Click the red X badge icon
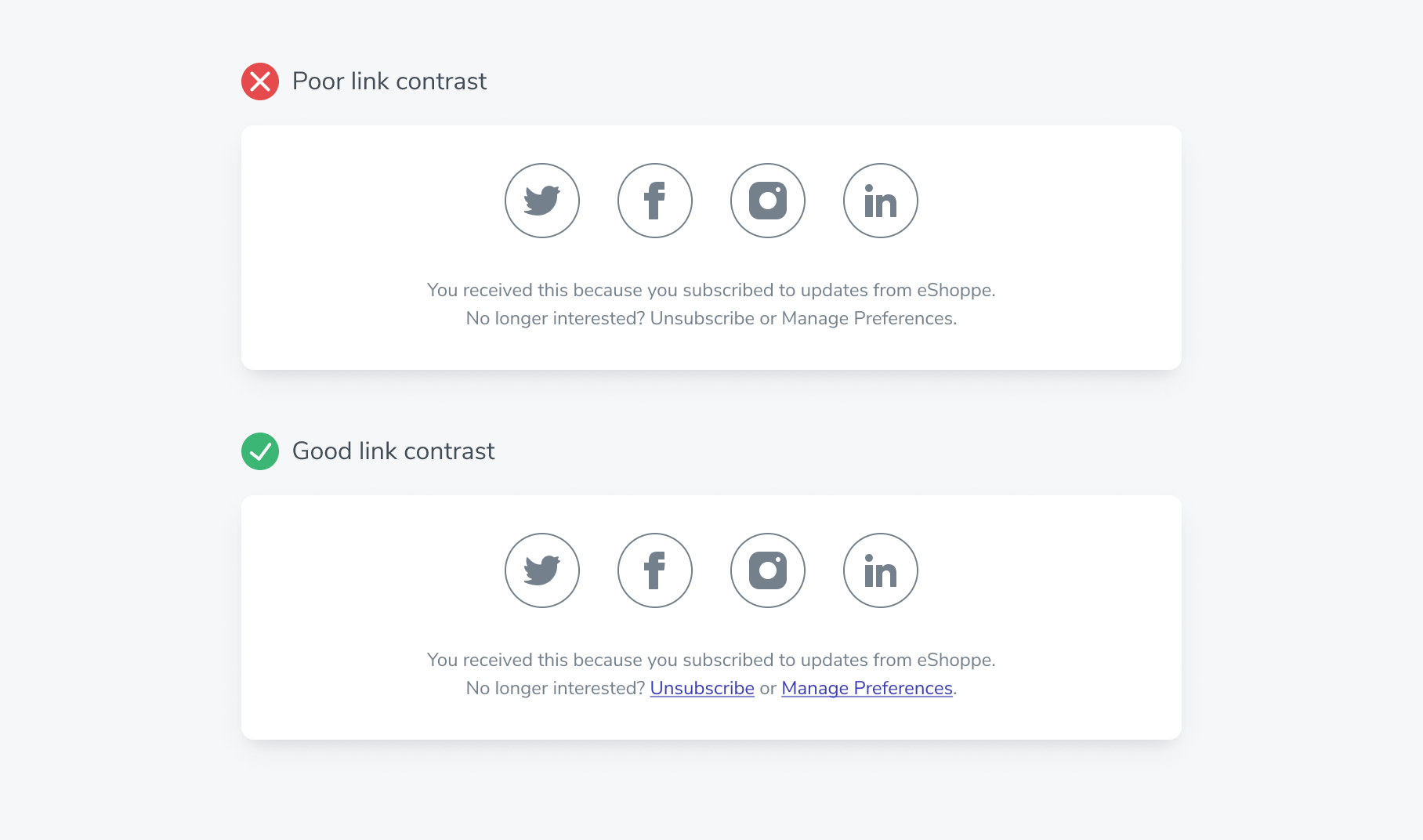Image resolution: width=1423 pixels, height=840 pixels. coord(259,81)
